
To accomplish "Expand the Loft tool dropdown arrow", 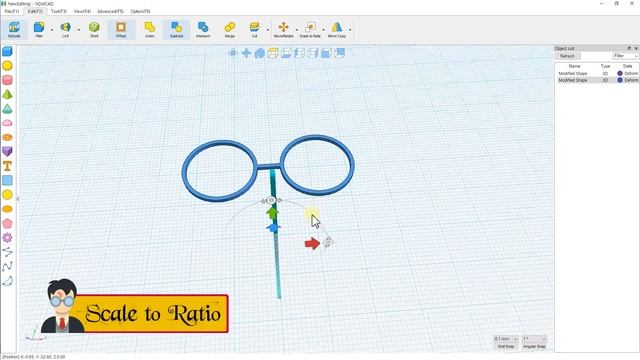I will coord(78,30).
